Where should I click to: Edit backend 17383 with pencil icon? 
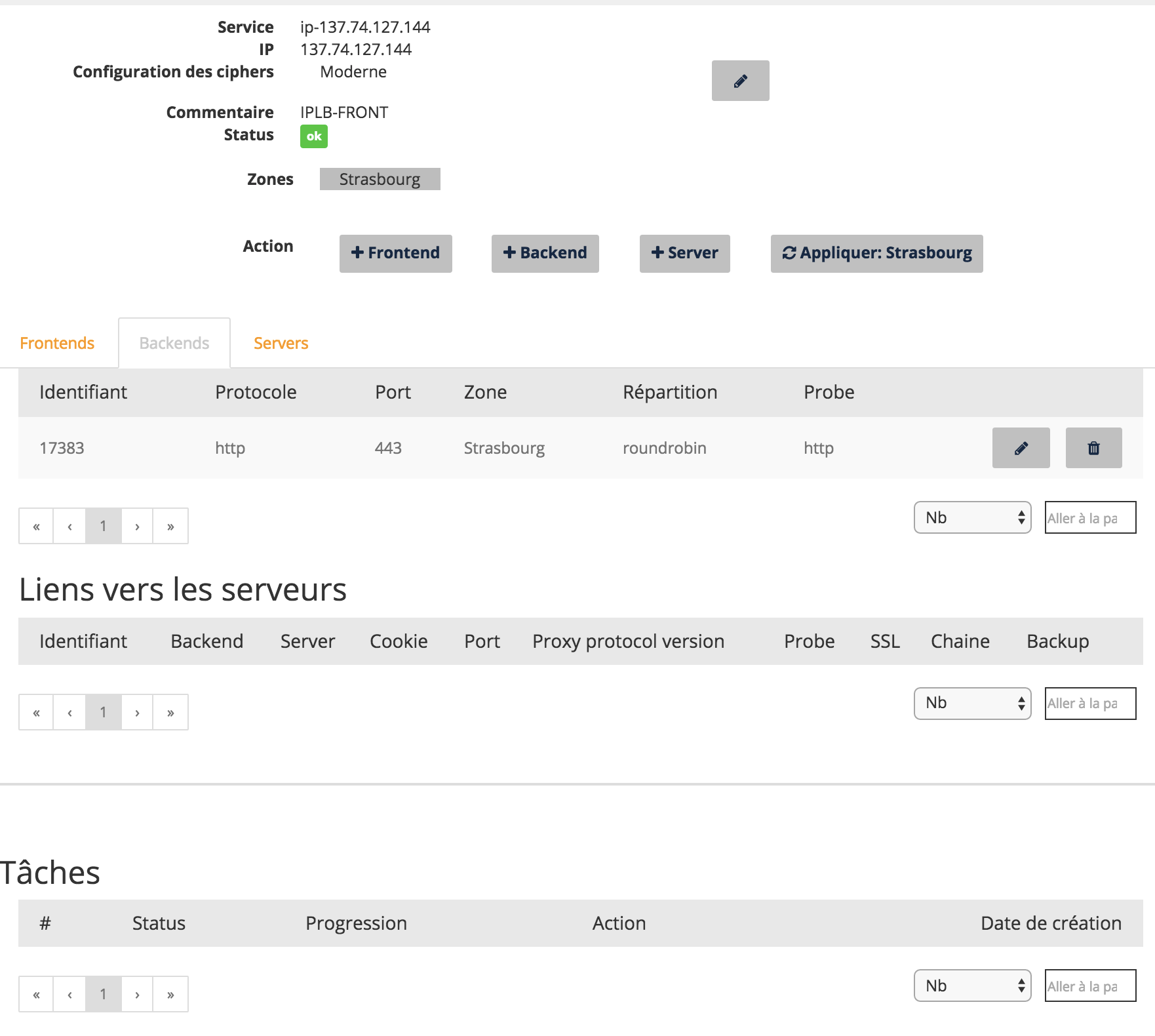[x=1021, y=448]
